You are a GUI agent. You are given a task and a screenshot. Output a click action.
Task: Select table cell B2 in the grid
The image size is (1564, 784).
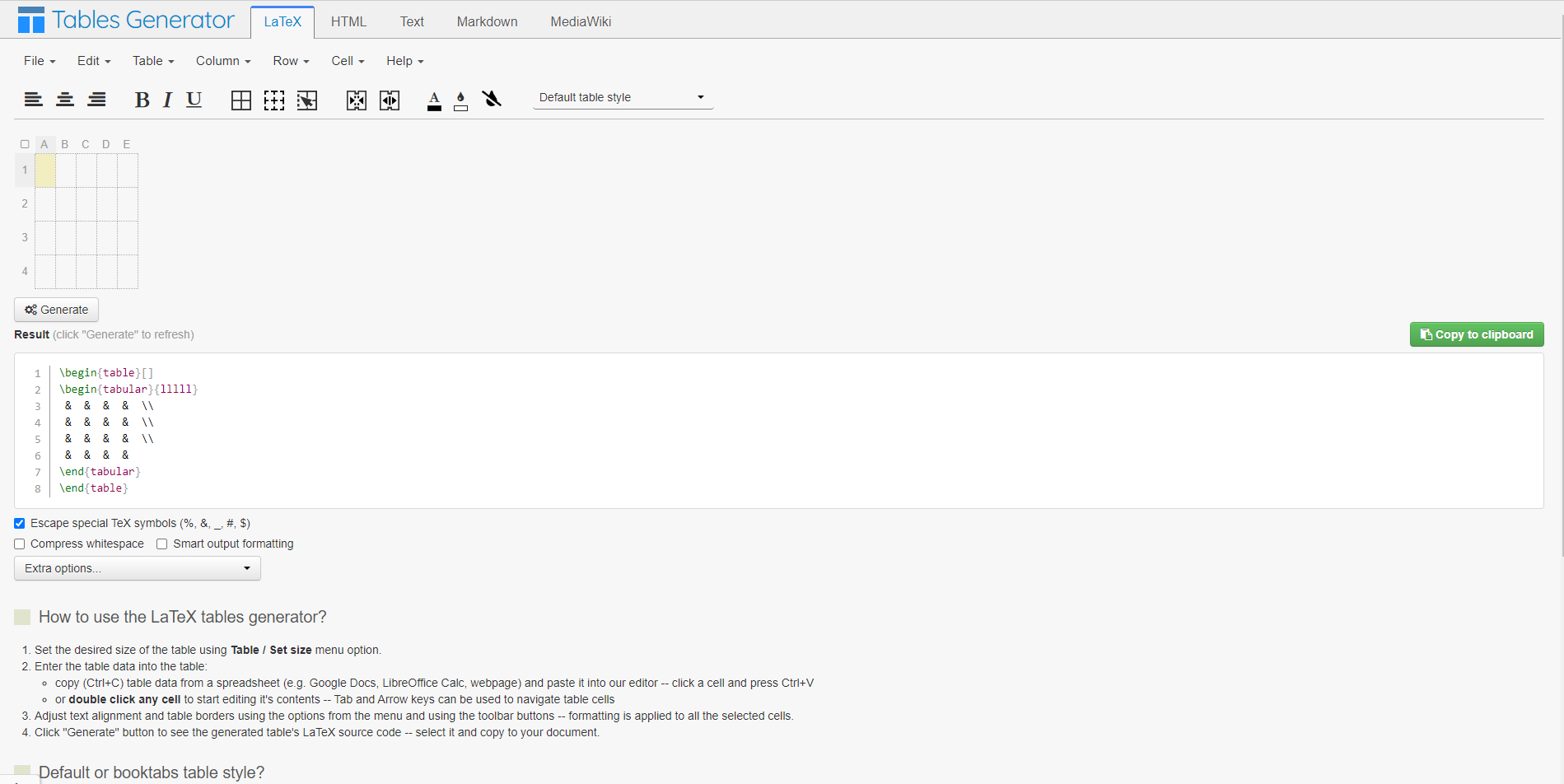pyautogui.click(x=66, y=204)
